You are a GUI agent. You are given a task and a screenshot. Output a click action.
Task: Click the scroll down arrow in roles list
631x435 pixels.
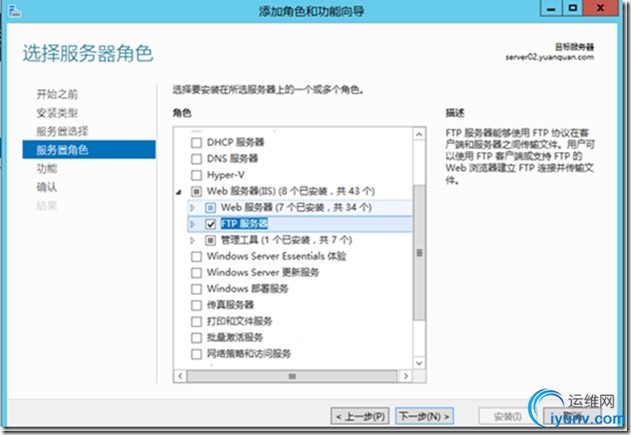419,363
